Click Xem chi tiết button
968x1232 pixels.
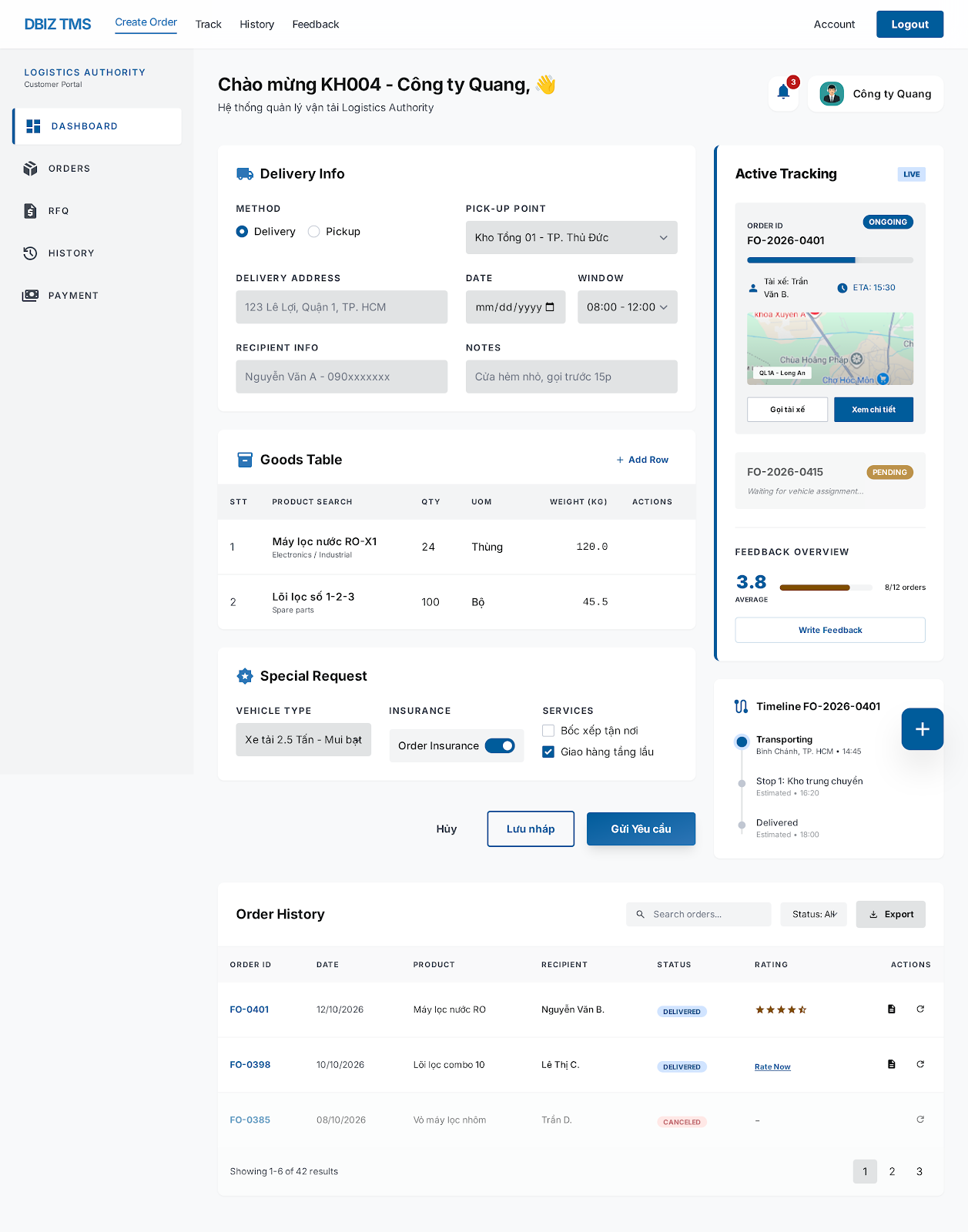click(x=873, y=410)
